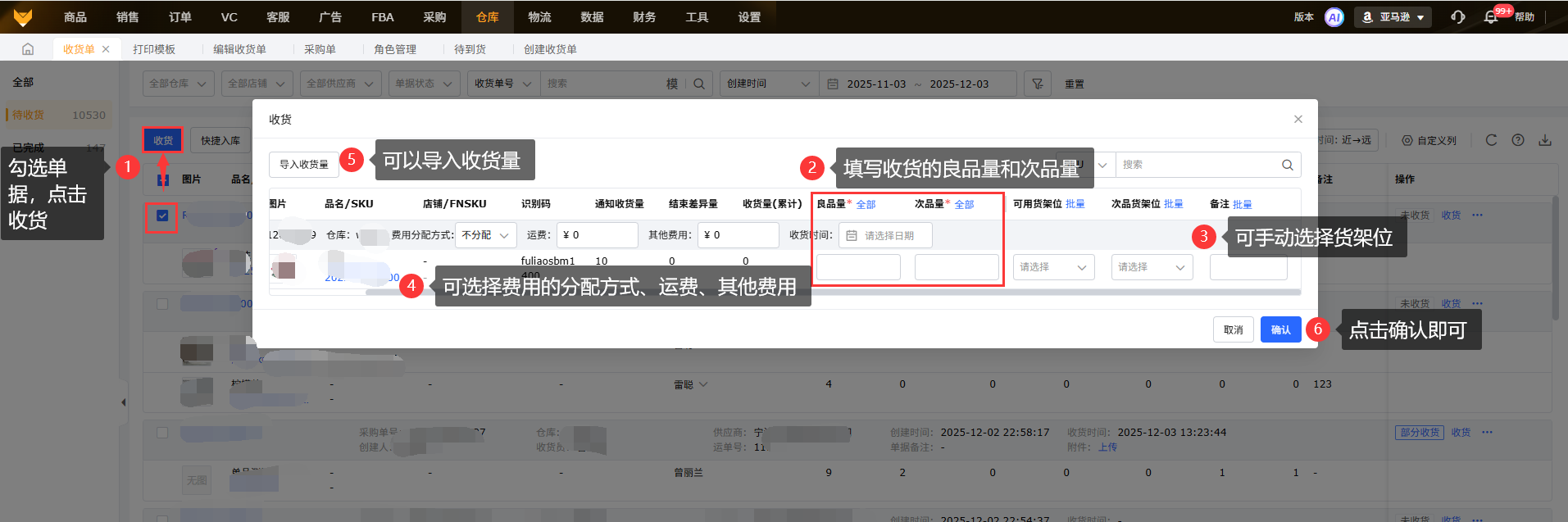The width and height of the screenshot is (1568, 522).
Task: Open the AI assistant icon
Action: (1334, 17)
